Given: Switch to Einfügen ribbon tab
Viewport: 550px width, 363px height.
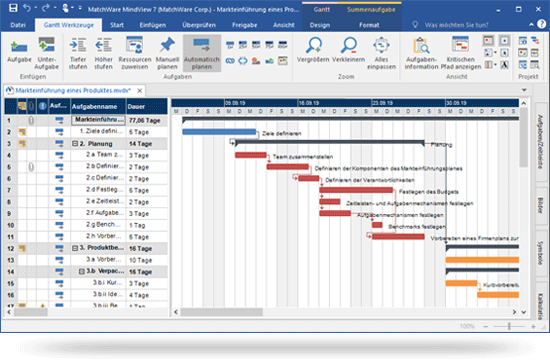Looking at the screenshot, I should coord(153,25).
